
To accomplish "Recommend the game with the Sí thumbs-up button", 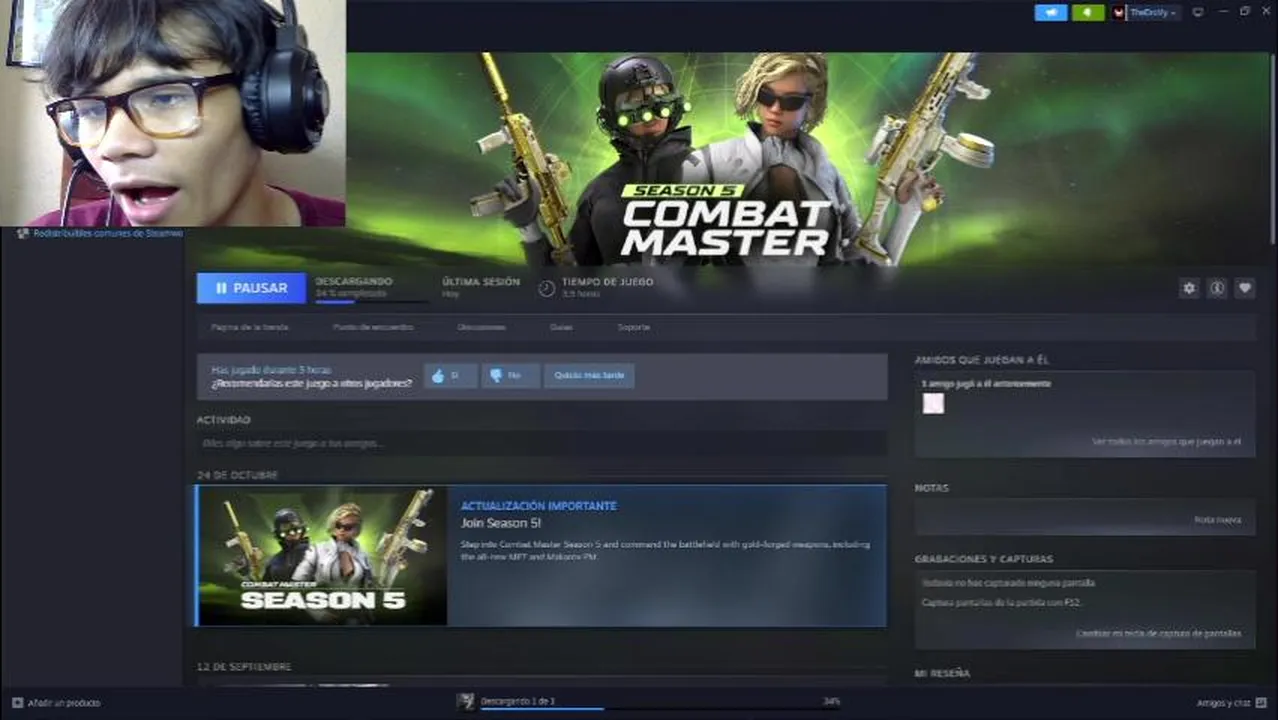I will [450, 376].
